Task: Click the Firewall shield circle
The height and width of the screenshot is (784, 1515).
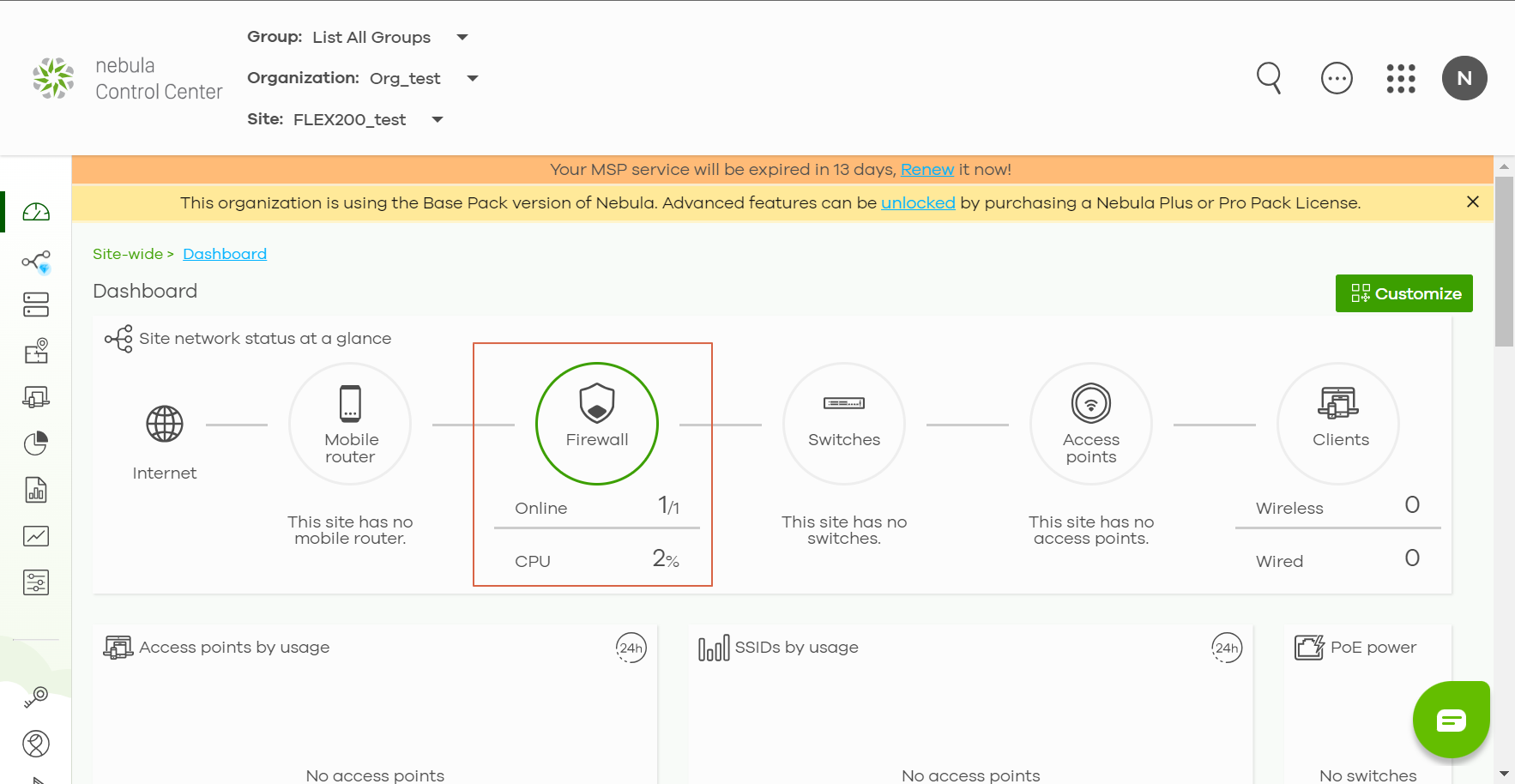Action: point(597,424)
